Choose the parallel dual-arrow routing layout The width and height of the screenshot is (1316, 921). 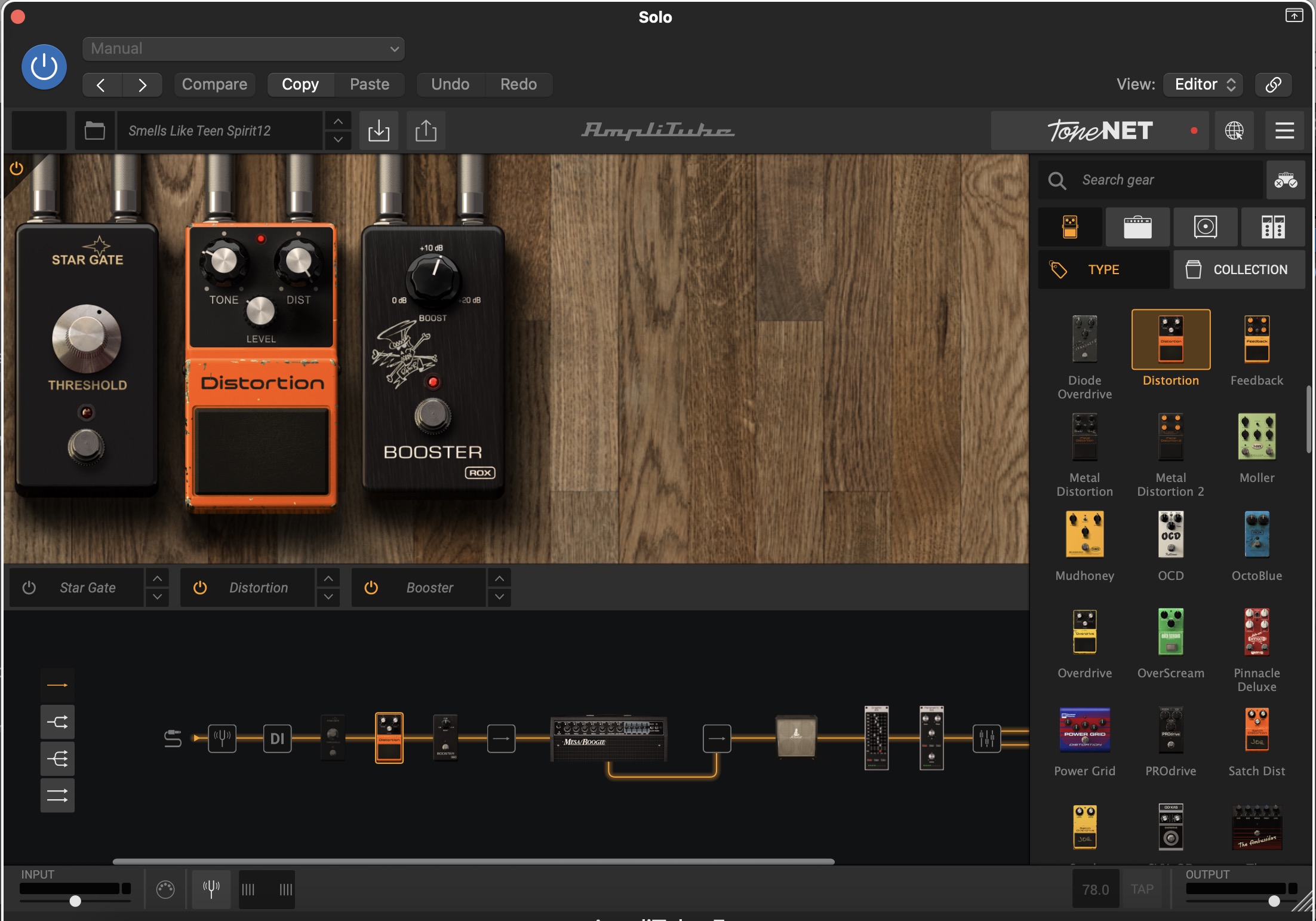(57, 795)
